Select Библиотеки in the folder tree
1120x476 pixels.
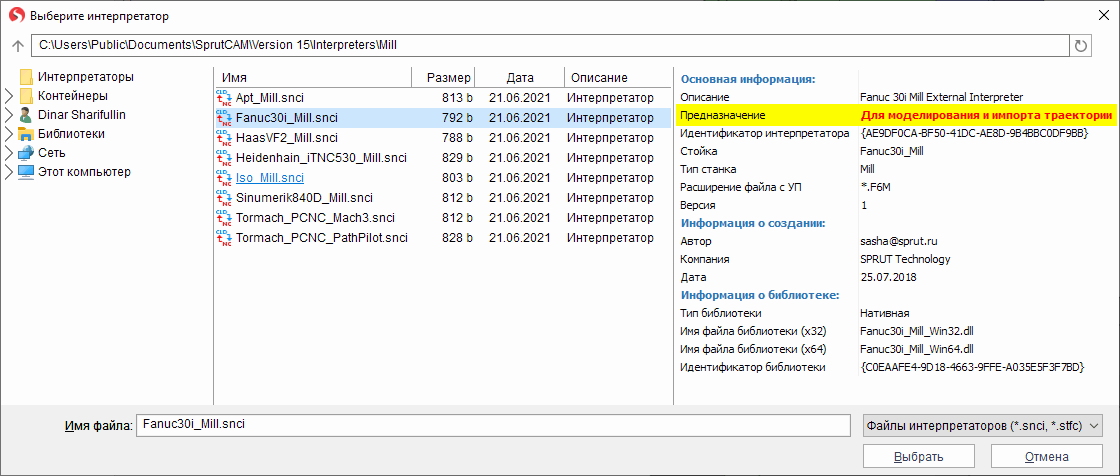[71, 134]
